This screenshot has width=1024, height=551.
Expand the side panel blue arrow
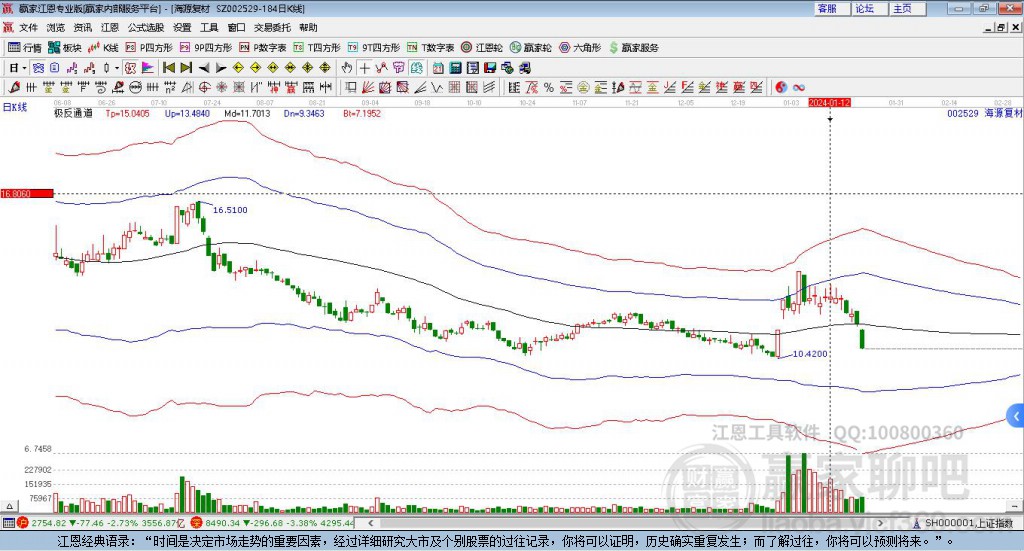coord(1016,416)
